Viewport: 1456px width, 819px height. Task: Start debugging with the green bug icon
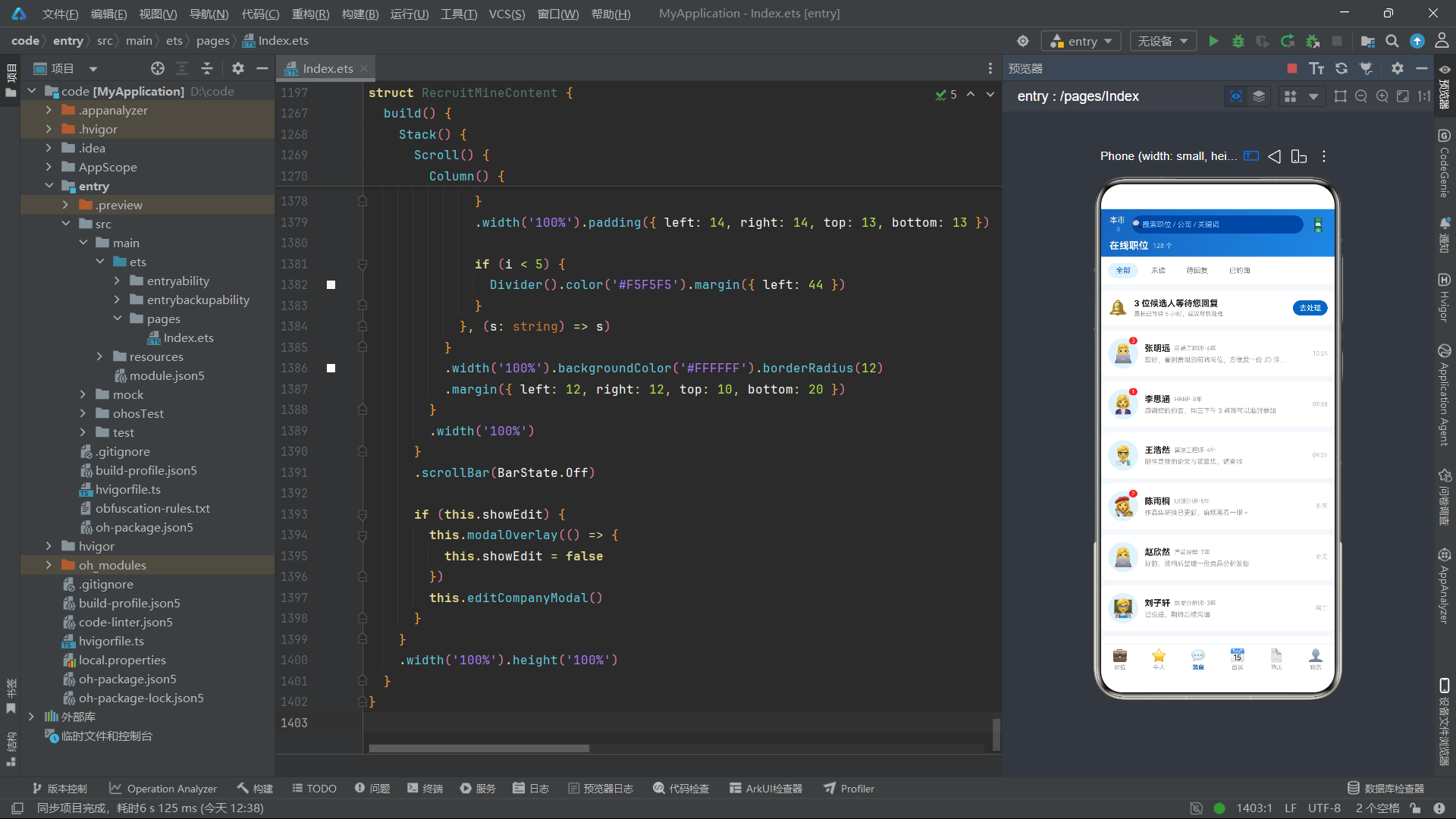click(x=1238, y=41)
